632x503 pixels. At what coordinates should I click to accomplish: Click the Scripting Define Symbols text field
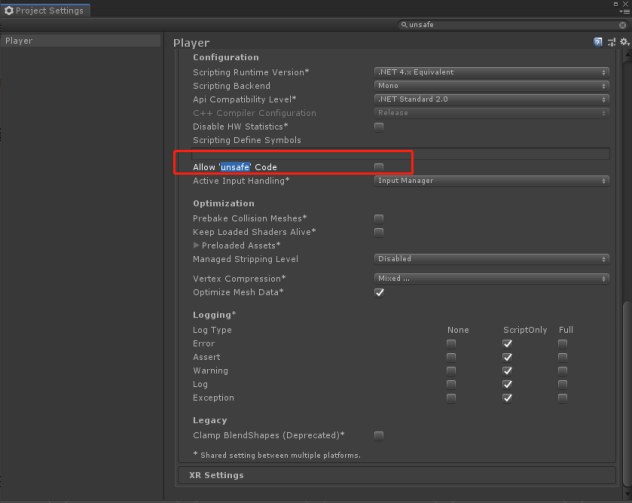tap(400, 154)
